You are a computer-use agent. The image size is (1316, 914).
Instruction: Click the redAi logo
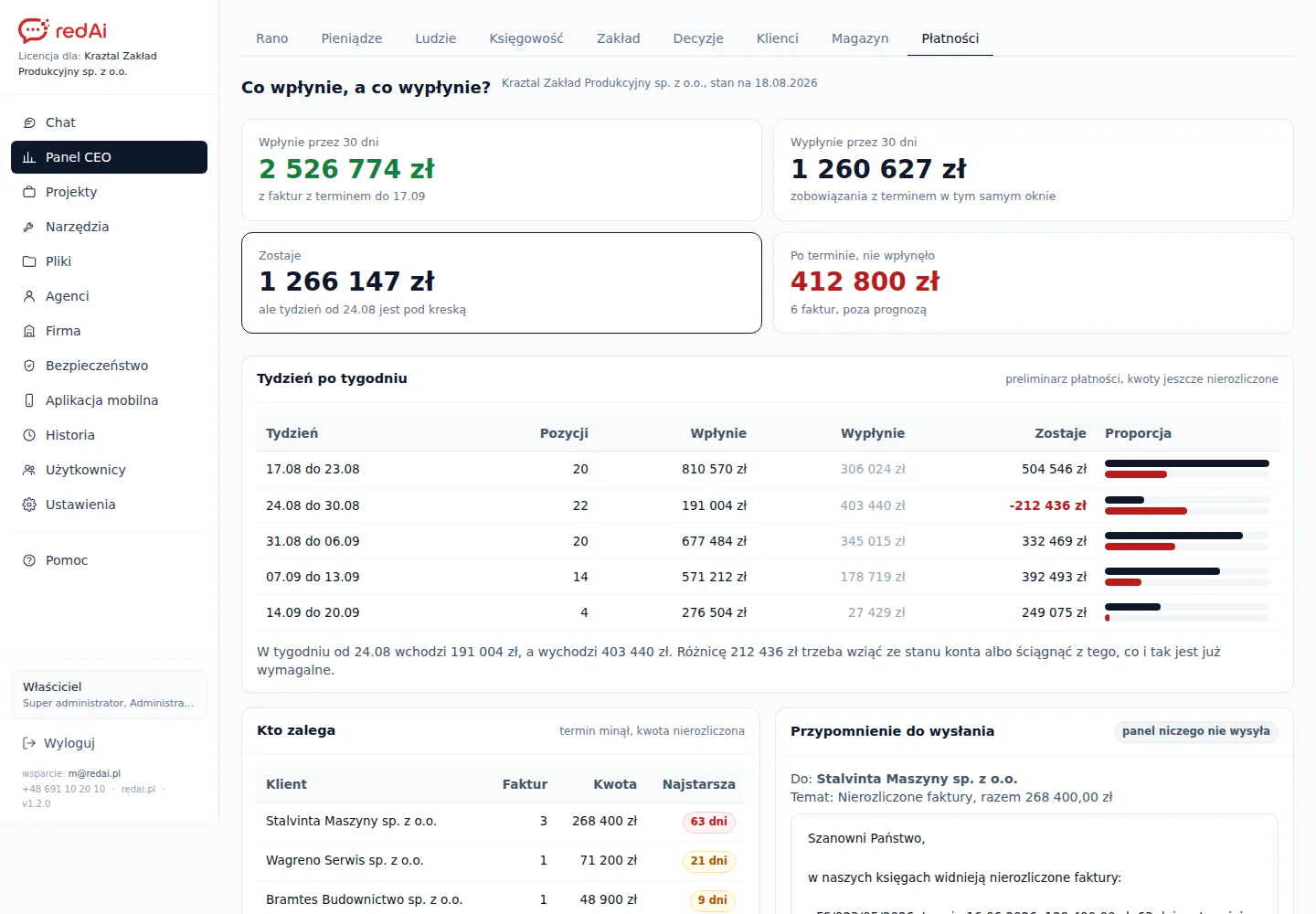(62, 30)
